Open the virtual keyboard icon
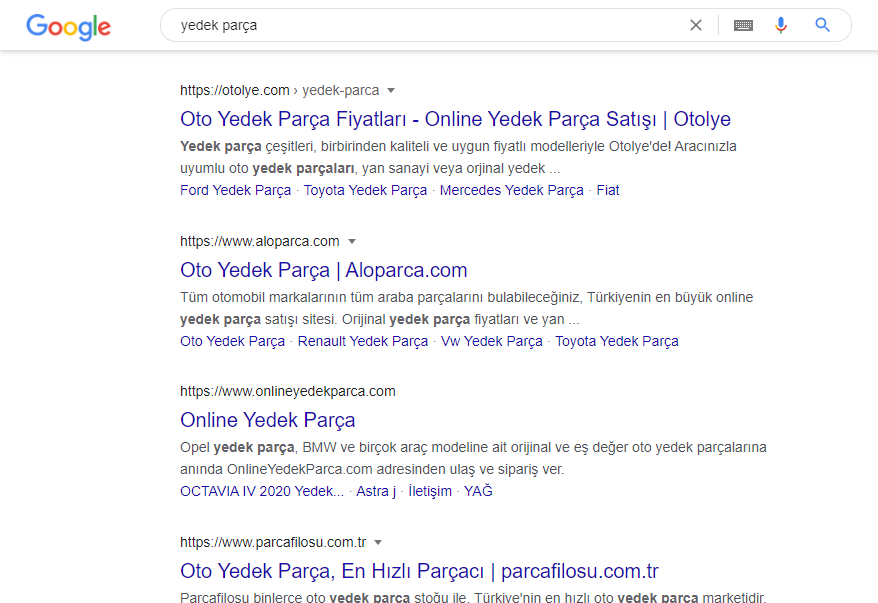The image size is (878, 603). point(742,25)
